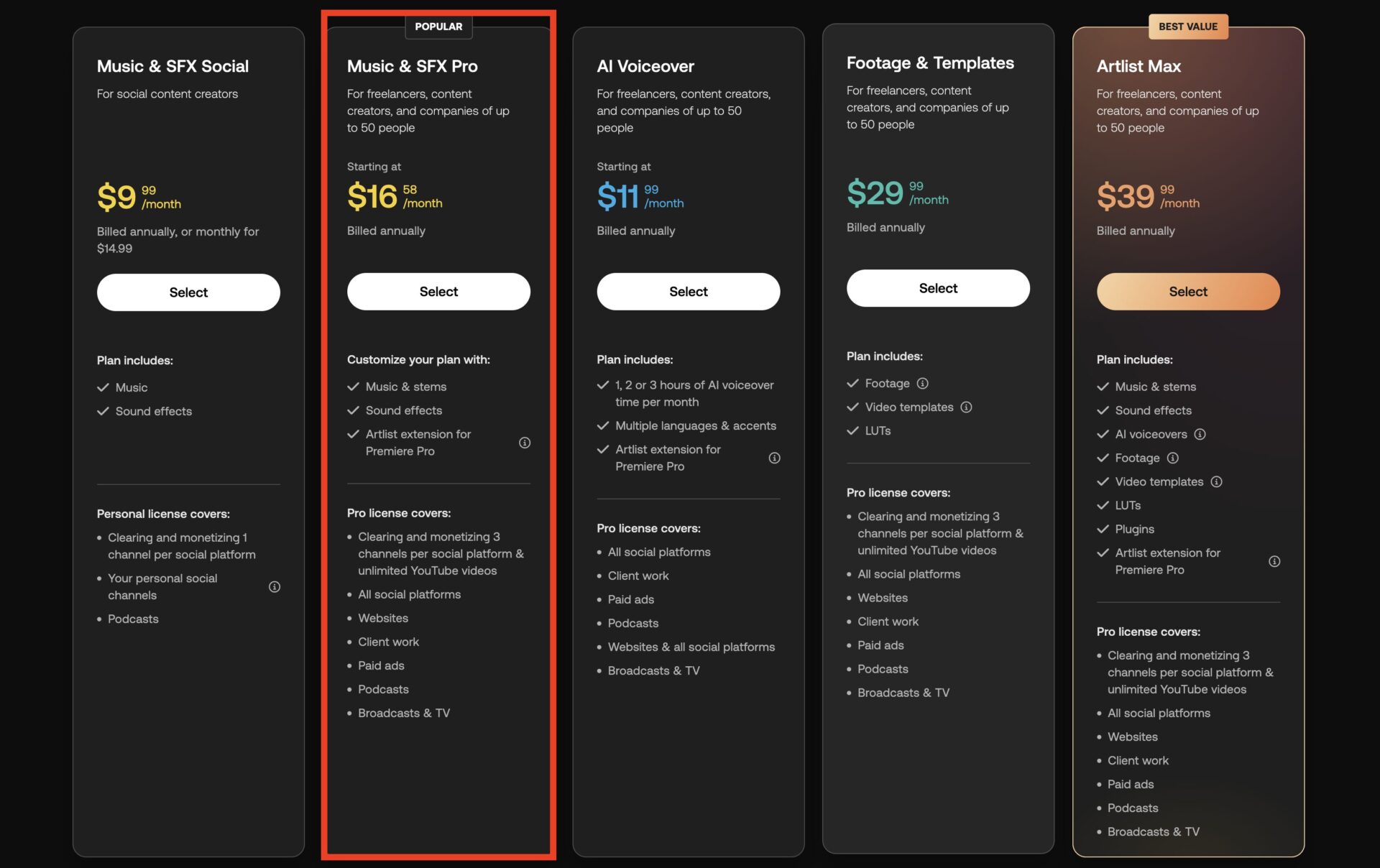Show Video templates info in Footage & Templates plan
Screen dimensions: 1380x868
pos(967,407)
